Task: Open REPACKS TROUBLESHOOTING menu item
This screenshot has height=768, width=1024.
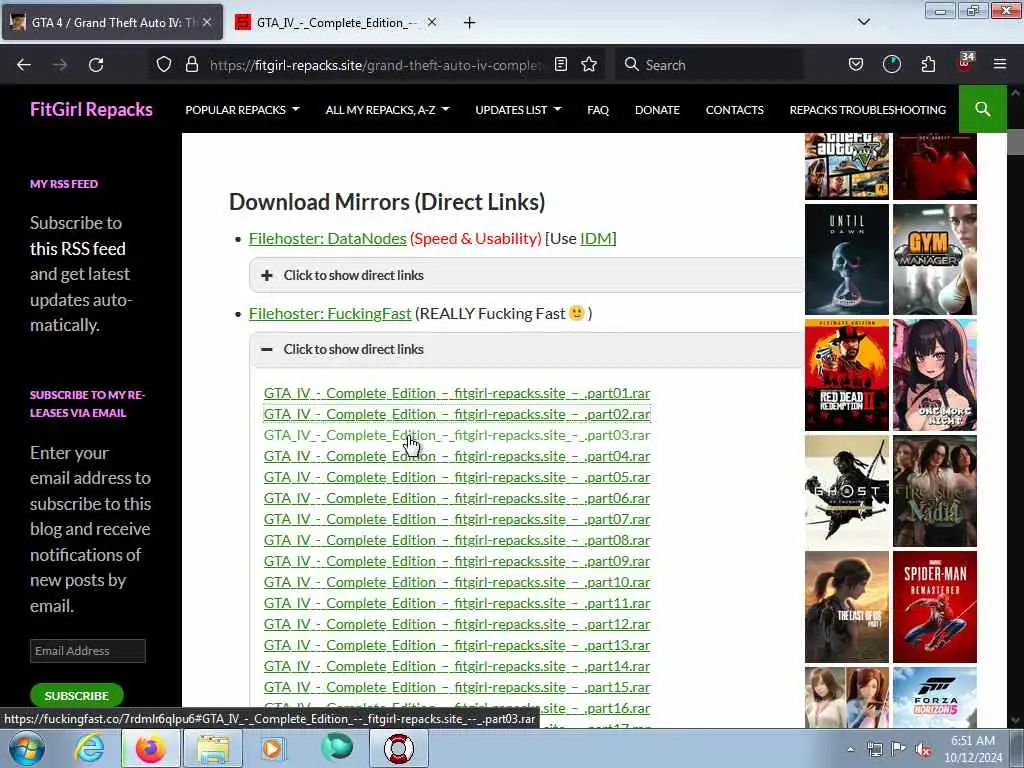Action: pos(867,110)
